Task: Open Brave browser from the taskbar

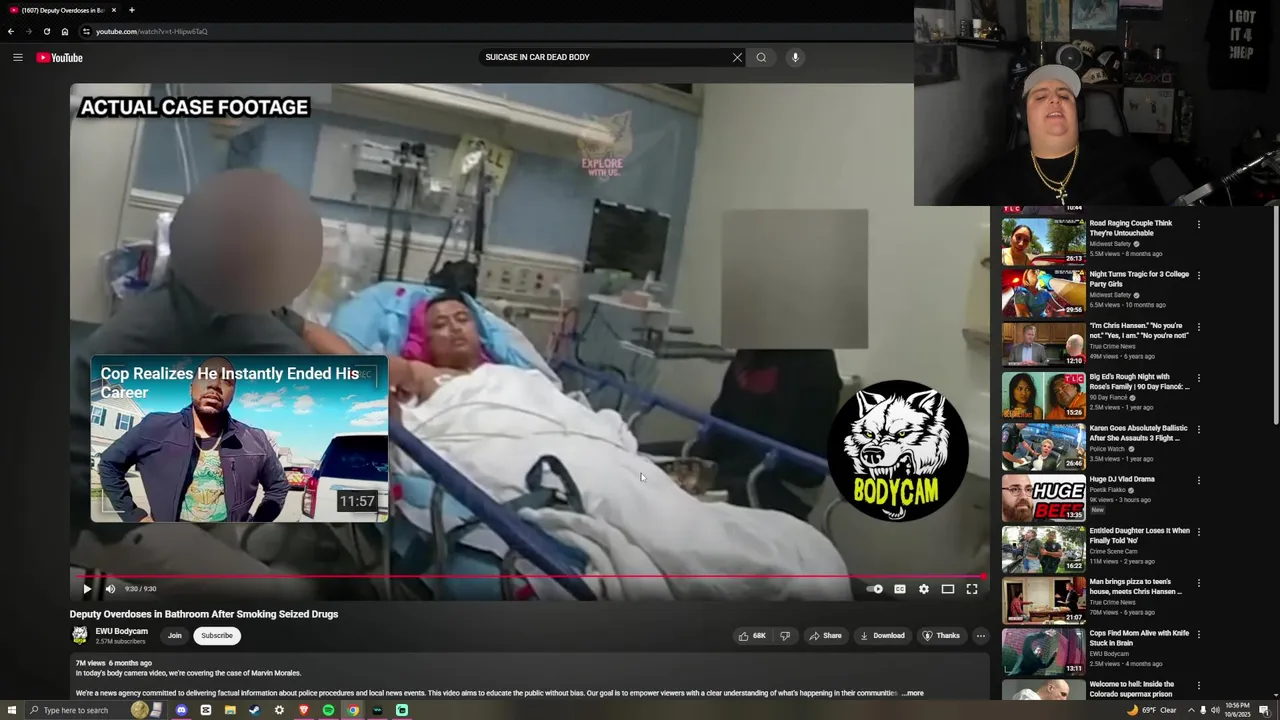Action: 303,710
